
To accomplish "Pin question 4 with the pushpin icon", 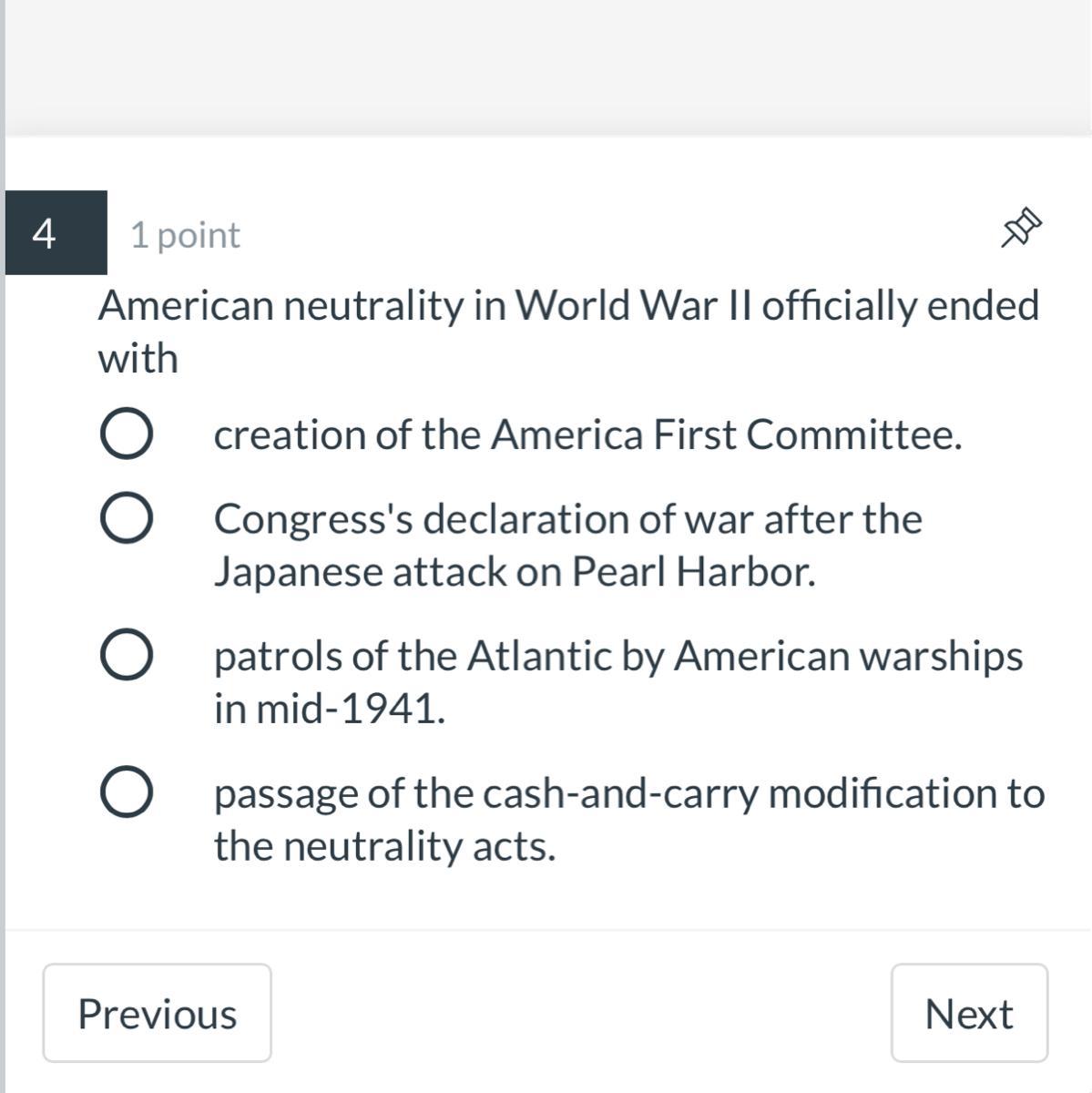I will click(x=1021, y=228).
